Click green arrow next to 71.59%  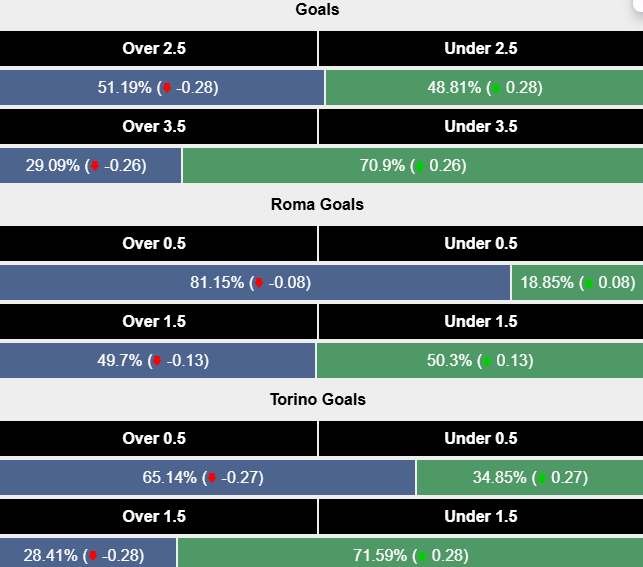[x=419, y=556]
